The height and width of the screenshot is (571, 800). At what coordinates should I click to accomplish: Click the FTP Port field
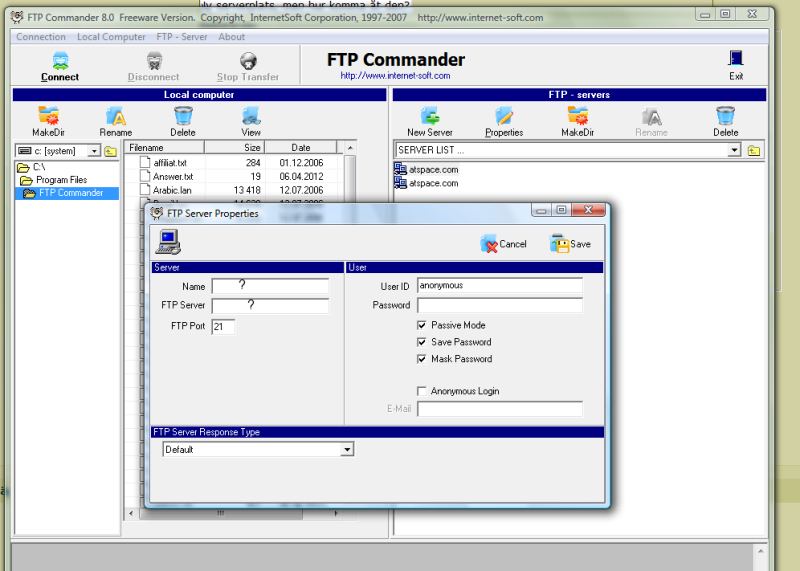click(x=223, y=327)
